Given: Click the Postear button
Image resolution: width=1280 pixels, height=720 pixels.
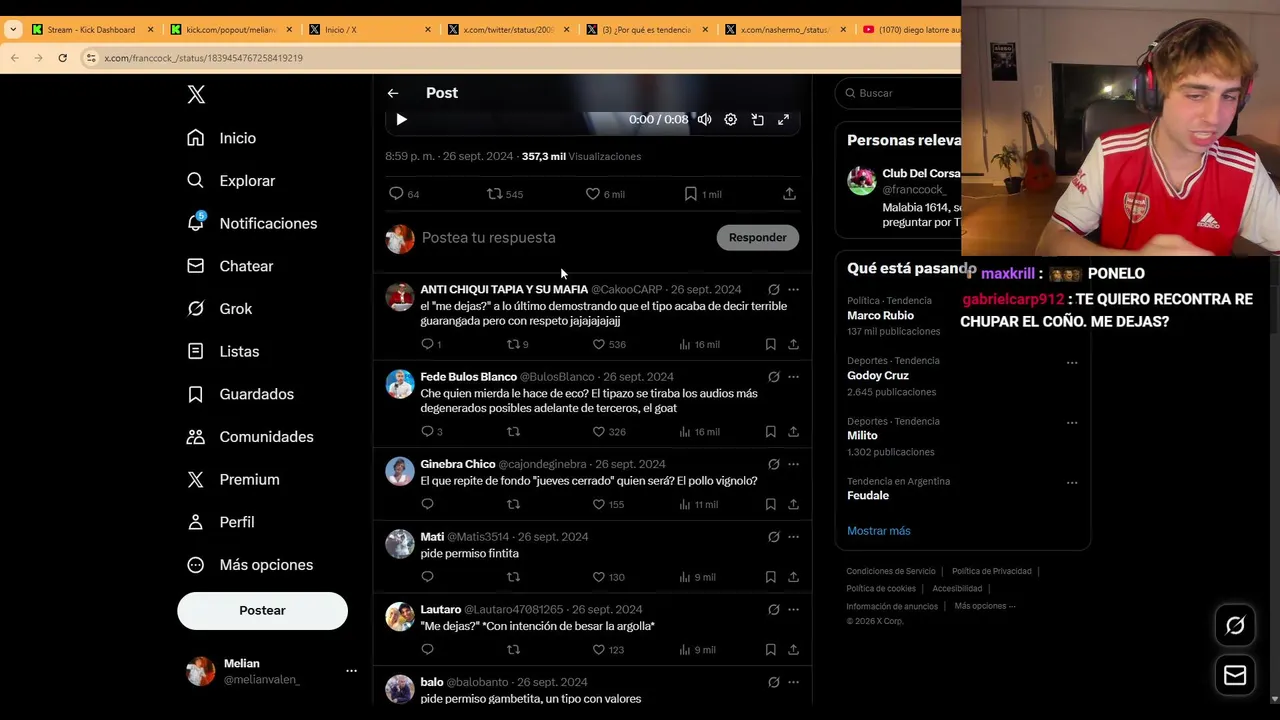Looking at the screenshot, I should pos(262,611).
